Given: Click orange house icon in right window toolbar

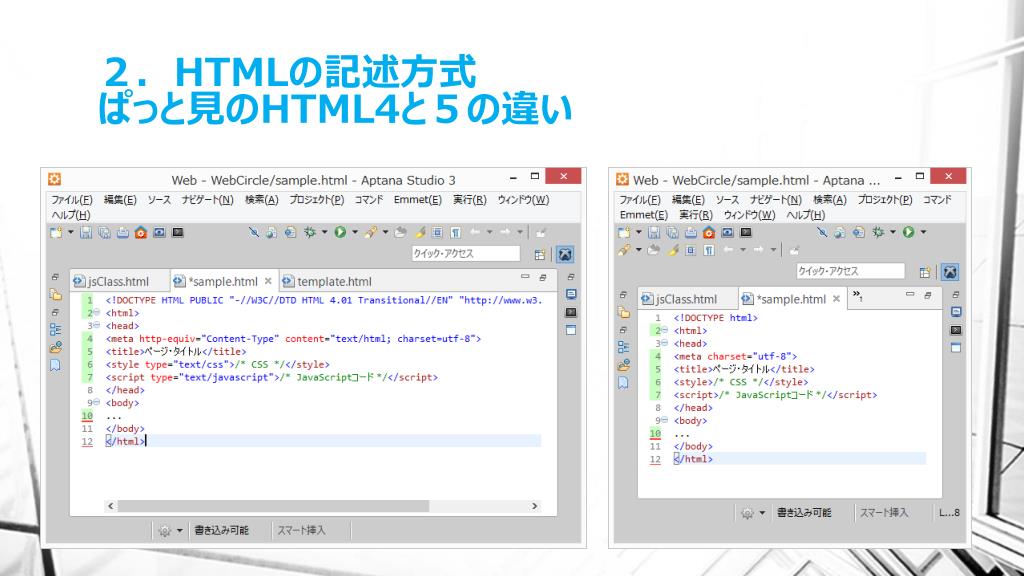Looking at the screenshot, I should (x=709, y=232).
